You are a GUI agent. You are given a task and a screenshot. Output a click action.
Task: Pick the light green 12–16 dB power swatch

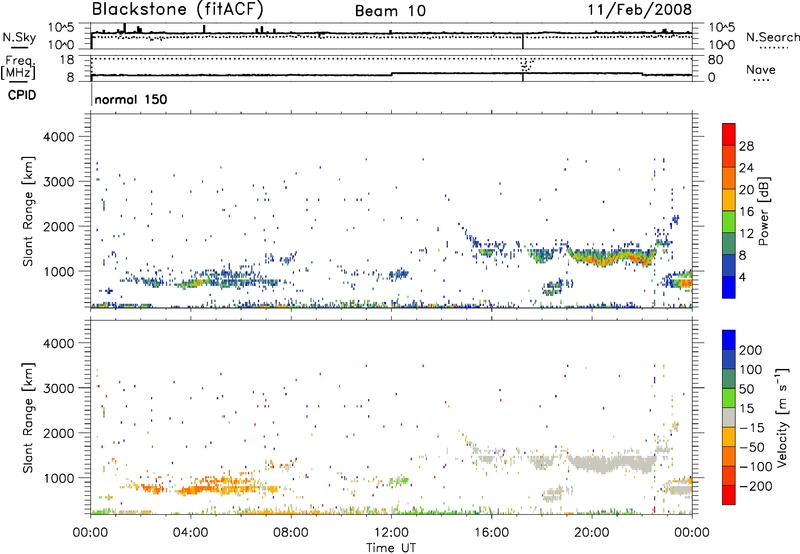pyautogui.click(x=729, y=221)
